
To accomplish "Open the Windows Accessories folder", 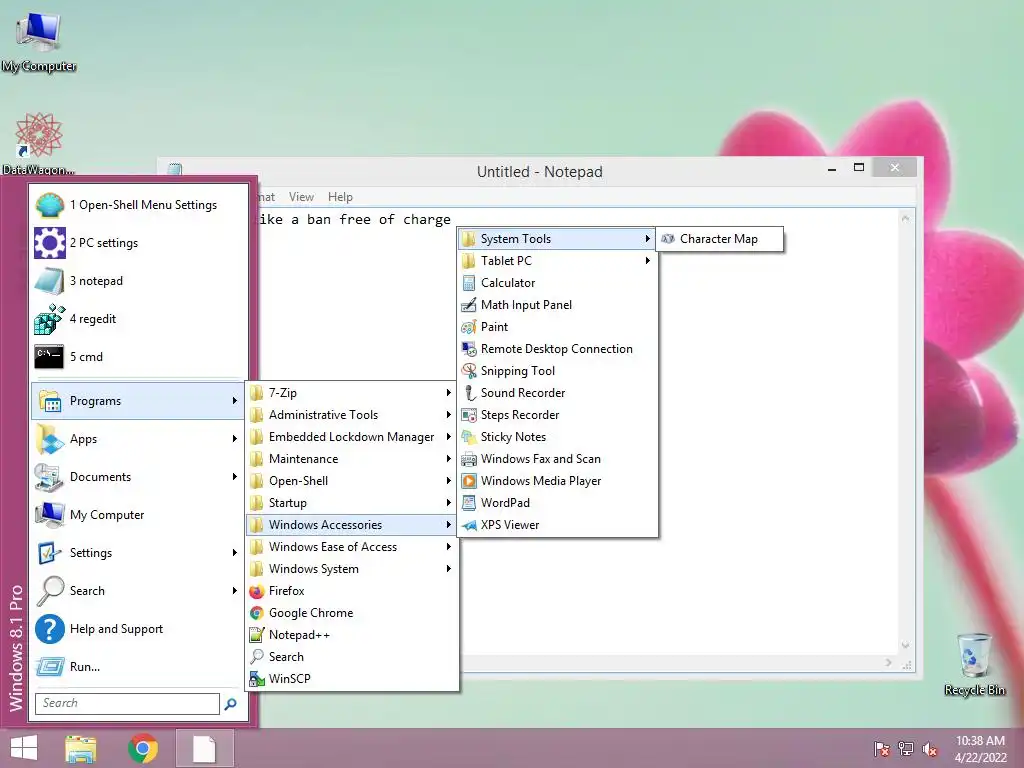I will (x=351, y=524).
